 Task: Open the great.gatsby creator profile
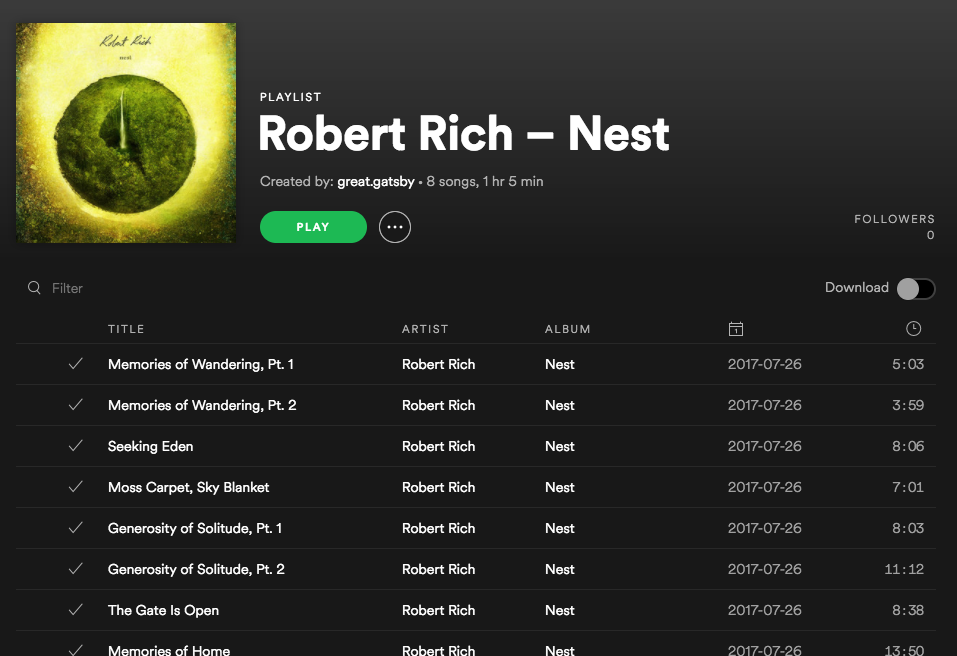[376, 181]
